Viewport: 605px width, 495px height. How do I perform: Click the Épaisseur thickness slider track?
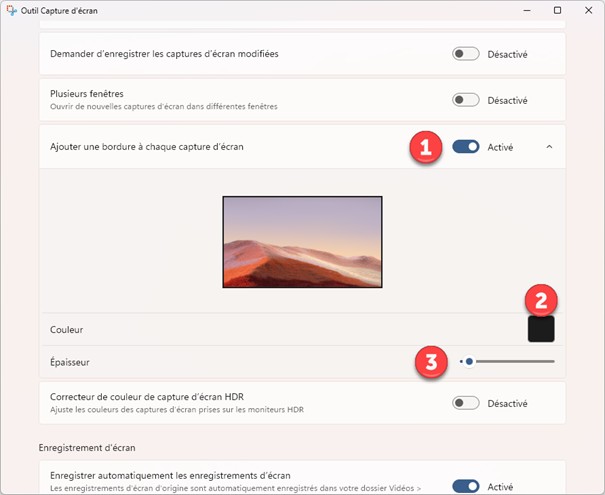coord(507,362)
